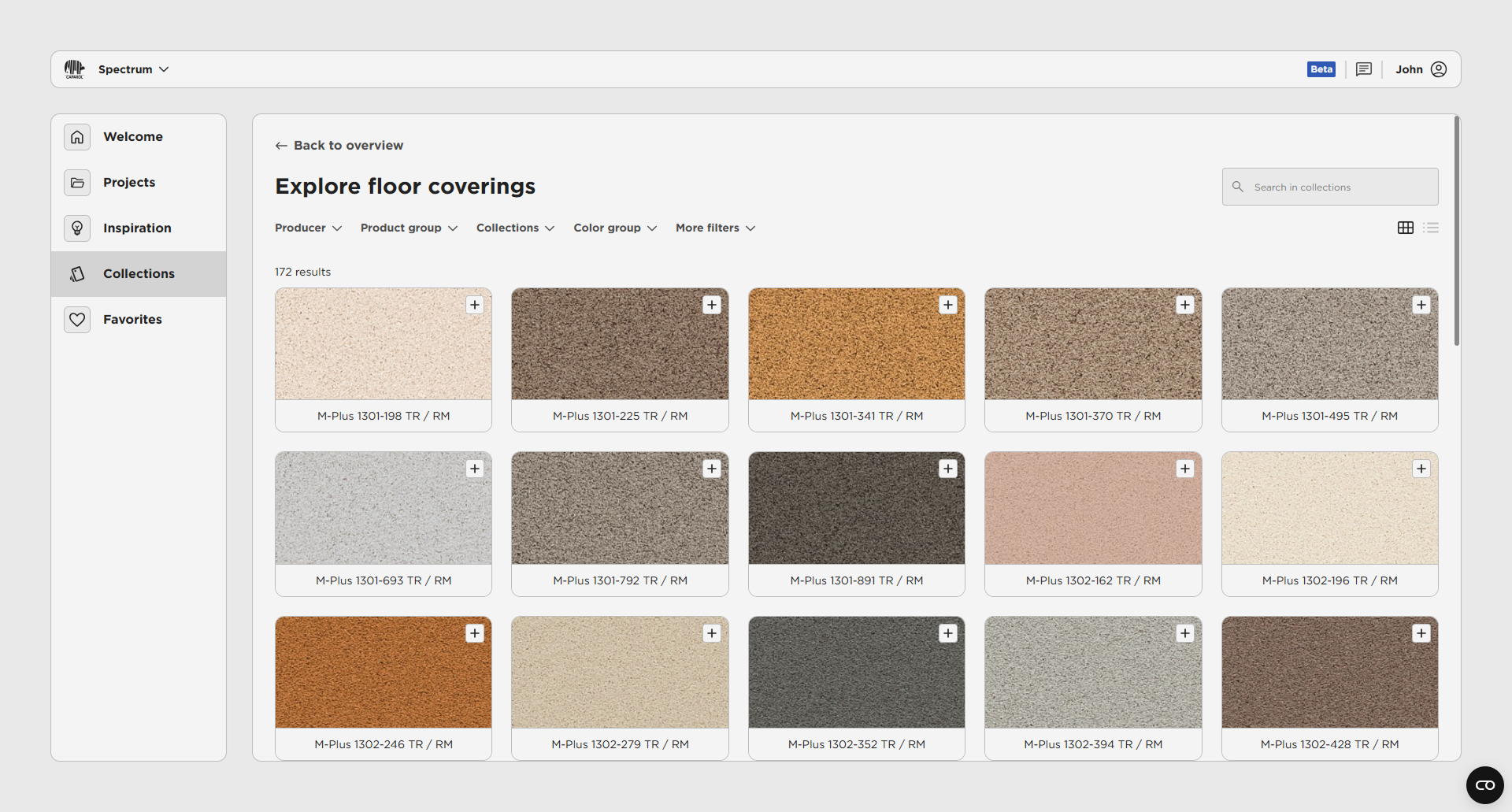Click the Welcome home icon
Screen dimensions: 1512x812
pyautogui.click(x=77, y=137)
